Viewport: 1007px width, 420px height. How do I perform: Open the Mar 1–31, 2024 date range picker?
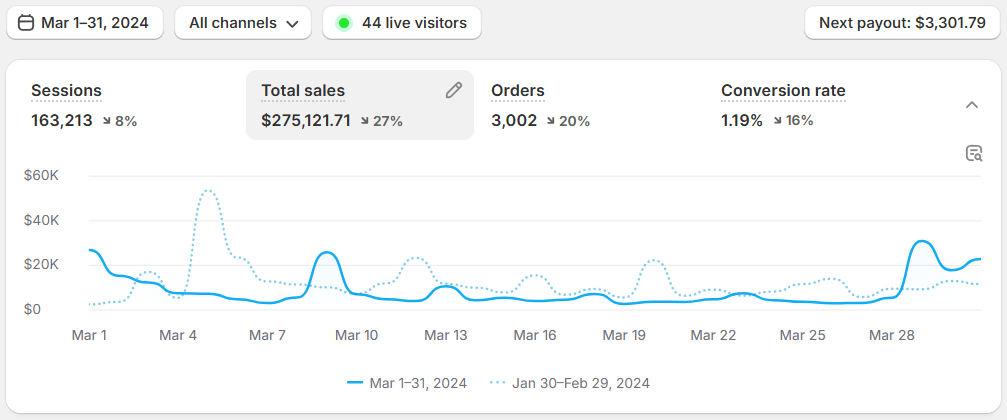[x=85, y=23]
